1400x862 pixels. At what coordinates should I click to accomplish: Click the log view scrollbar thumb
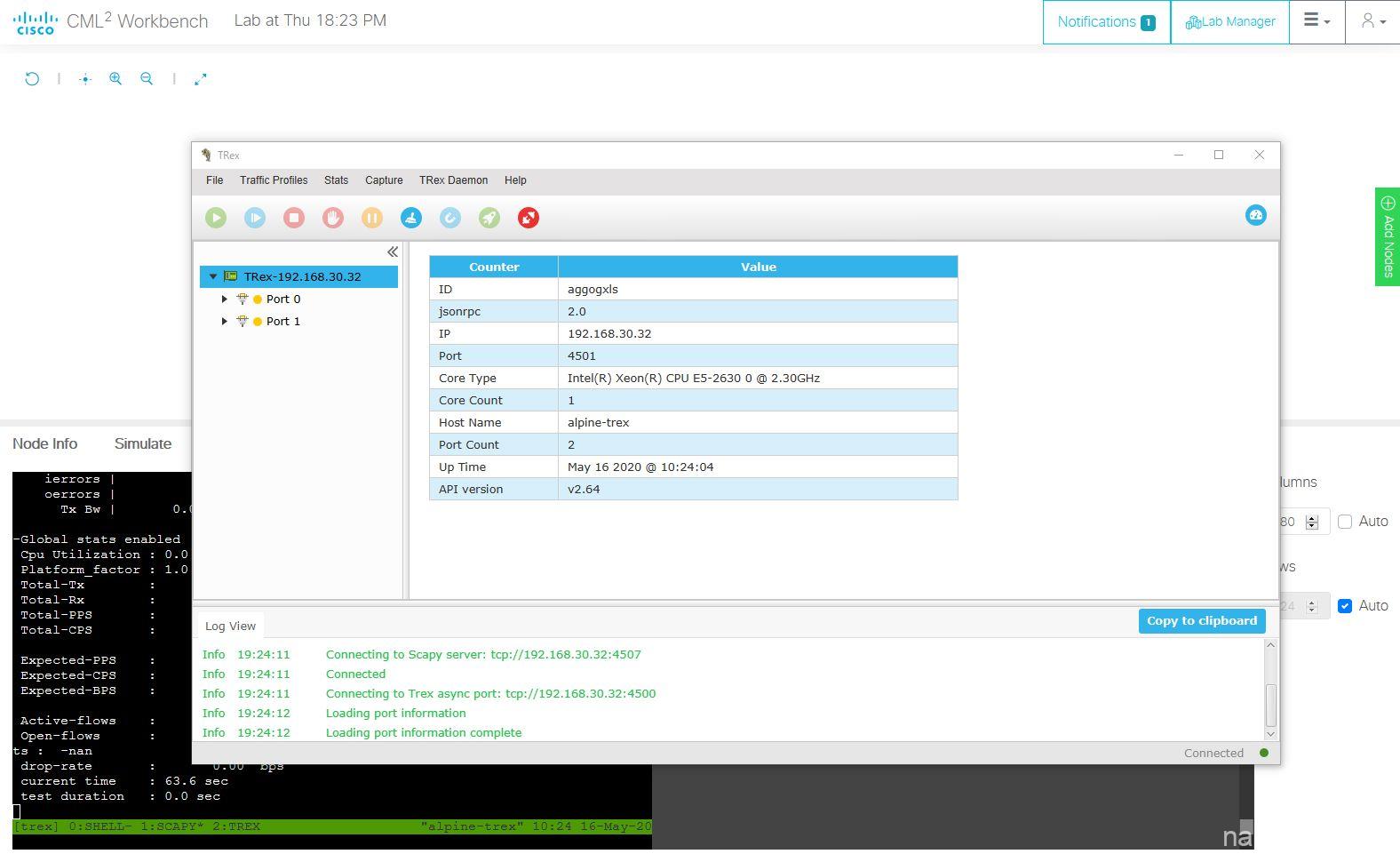click(x=1270, y=706)
